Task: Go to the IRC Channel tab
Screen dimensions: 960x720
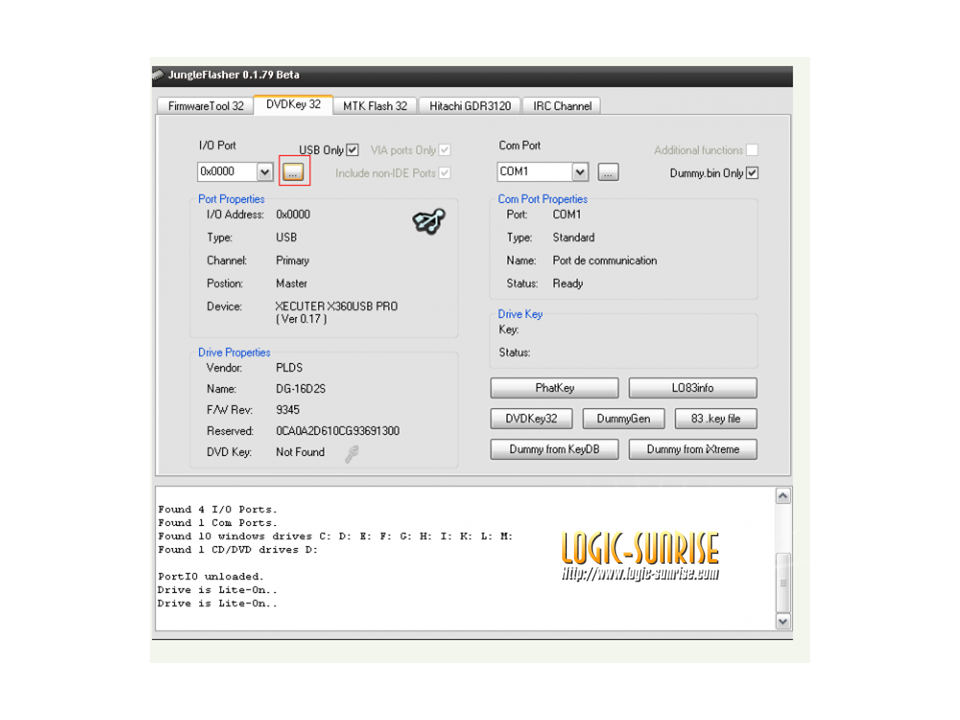Action: pos(562,106)
